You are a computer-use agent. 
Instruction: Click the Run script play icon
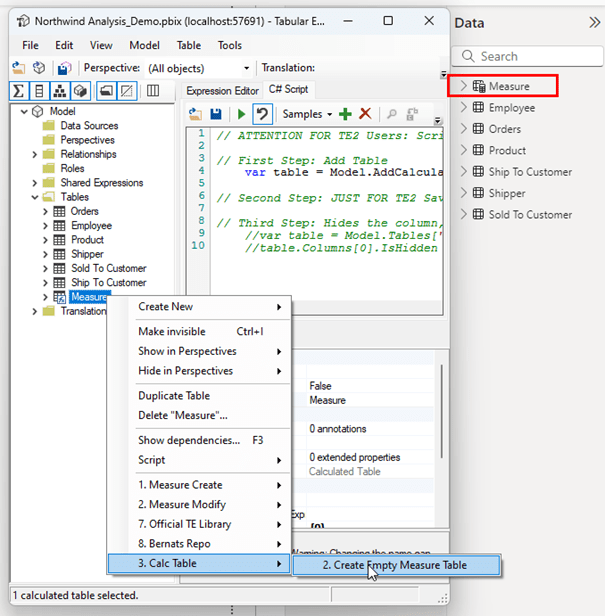(241, 114)
